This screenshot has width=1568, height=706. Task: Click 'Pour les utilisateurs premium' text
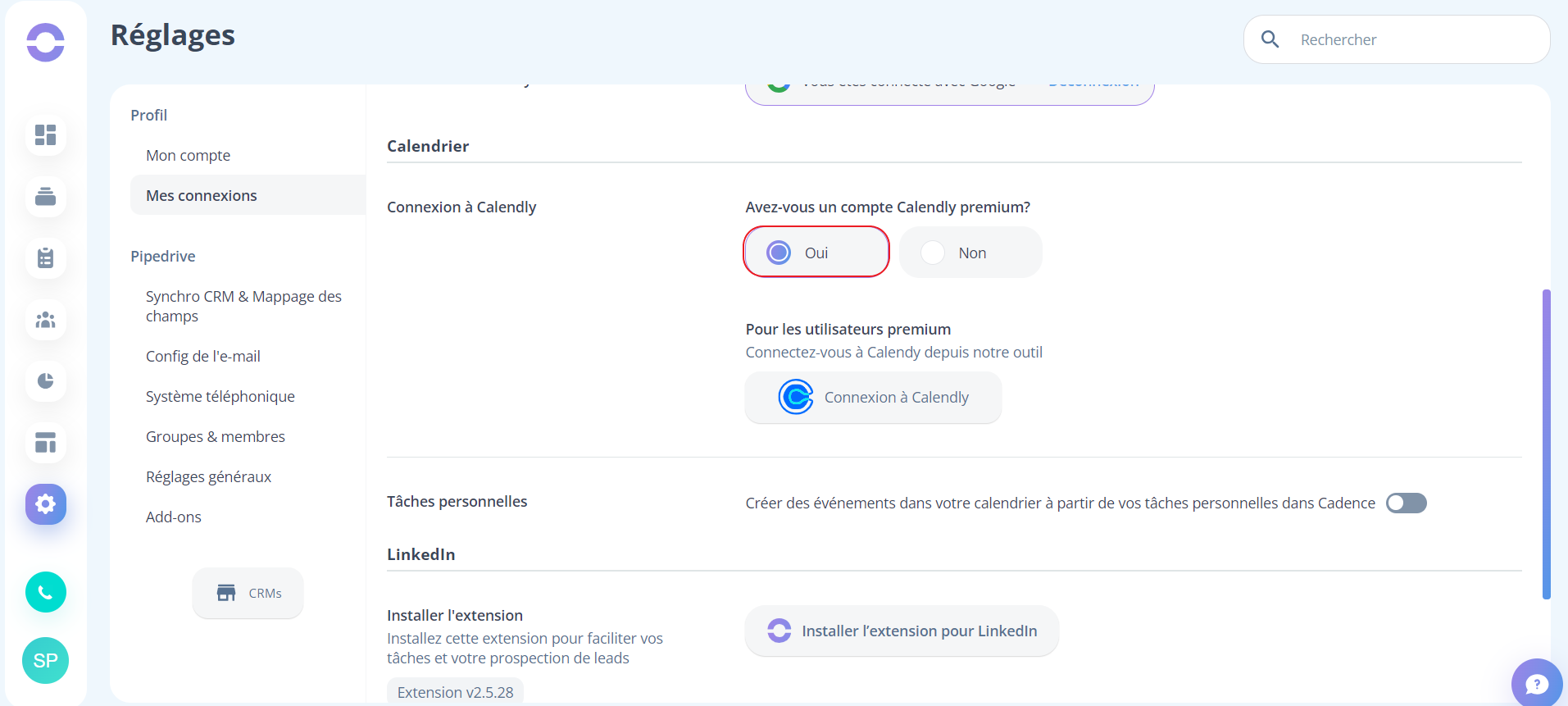coord(848,329)
